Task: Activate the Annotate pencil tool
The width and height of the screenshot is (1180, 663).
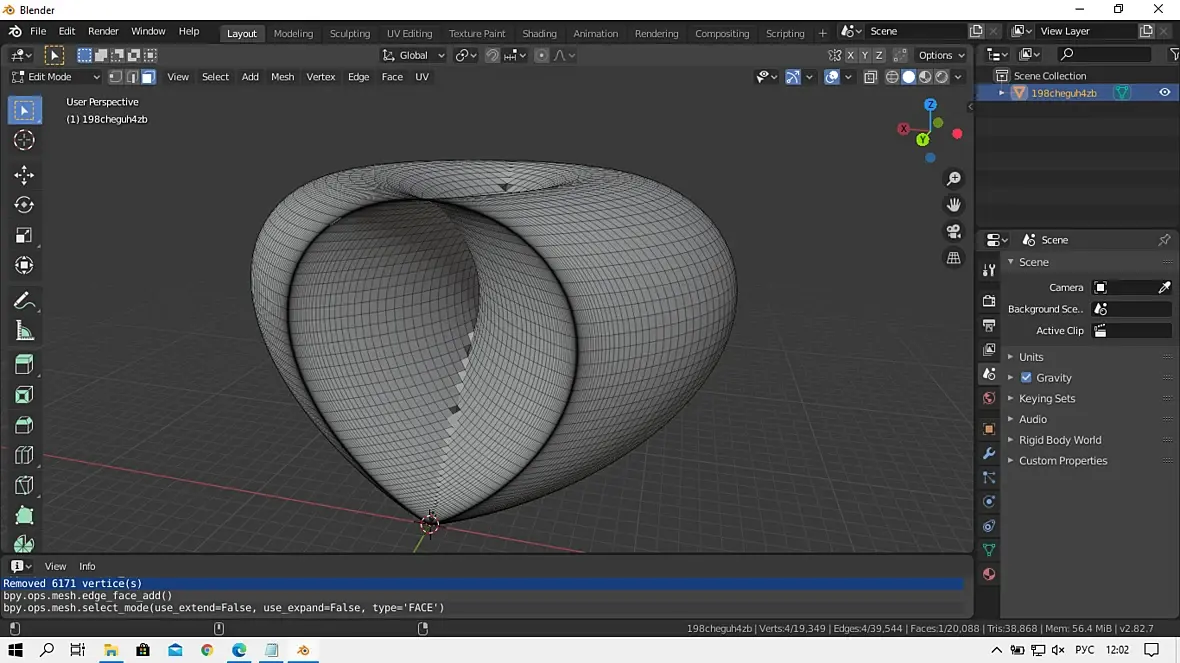Action: 24,301
